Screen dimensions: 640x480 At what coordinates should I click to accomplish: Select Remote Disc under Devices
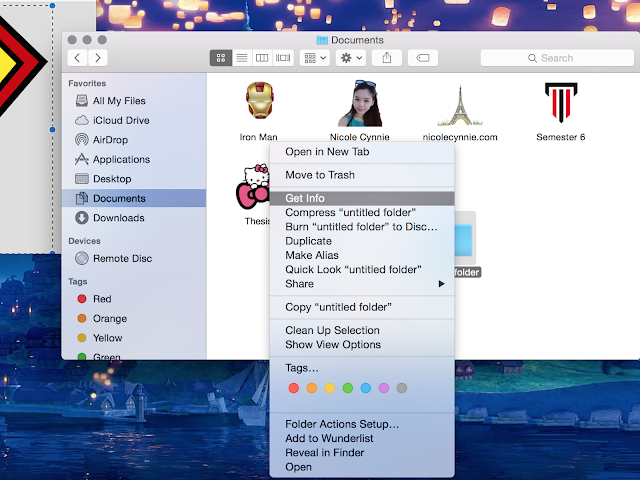coord(134,258)
